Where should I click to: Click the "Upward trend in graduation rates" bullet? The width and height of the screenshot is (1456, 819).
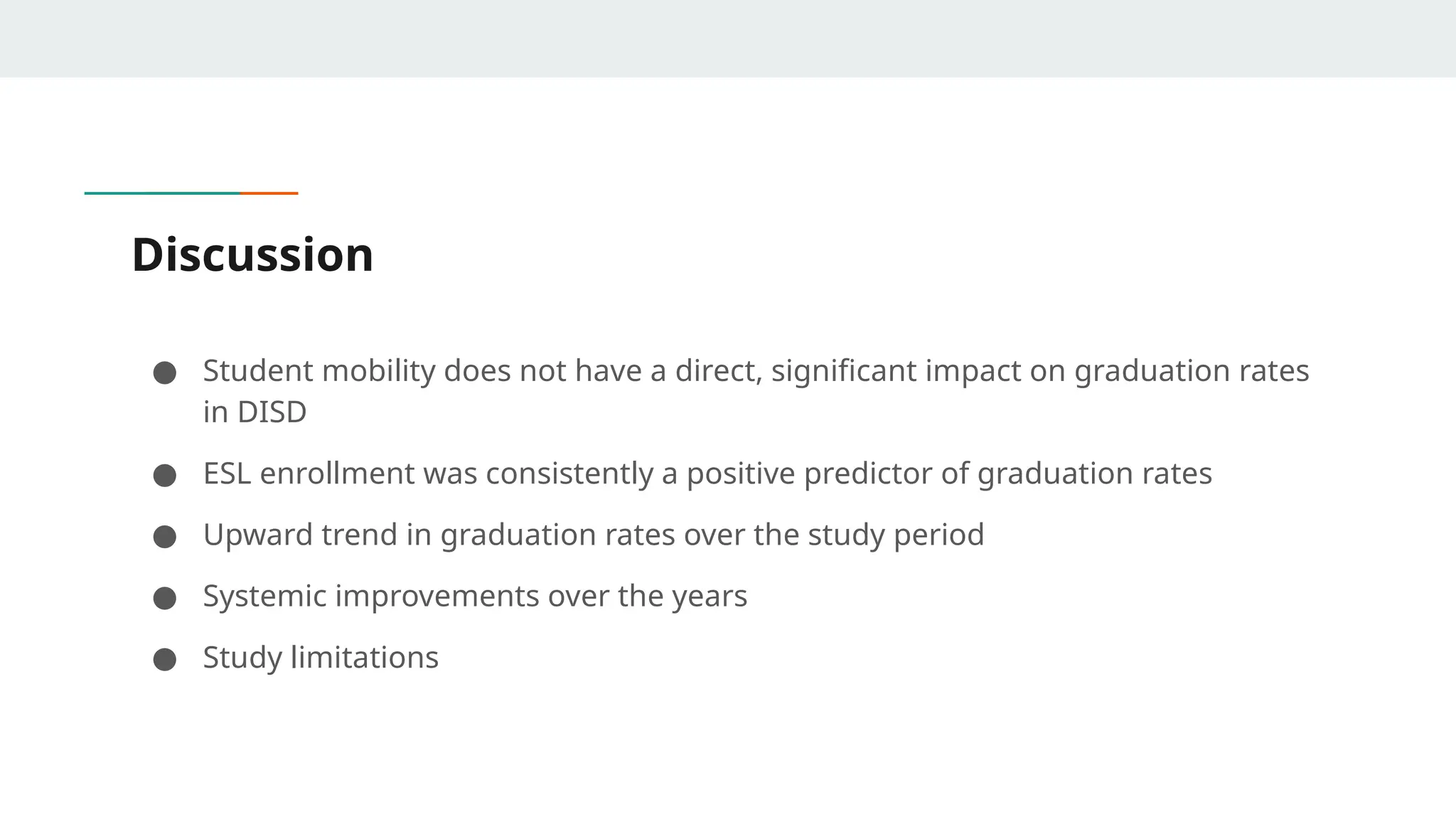593,535
